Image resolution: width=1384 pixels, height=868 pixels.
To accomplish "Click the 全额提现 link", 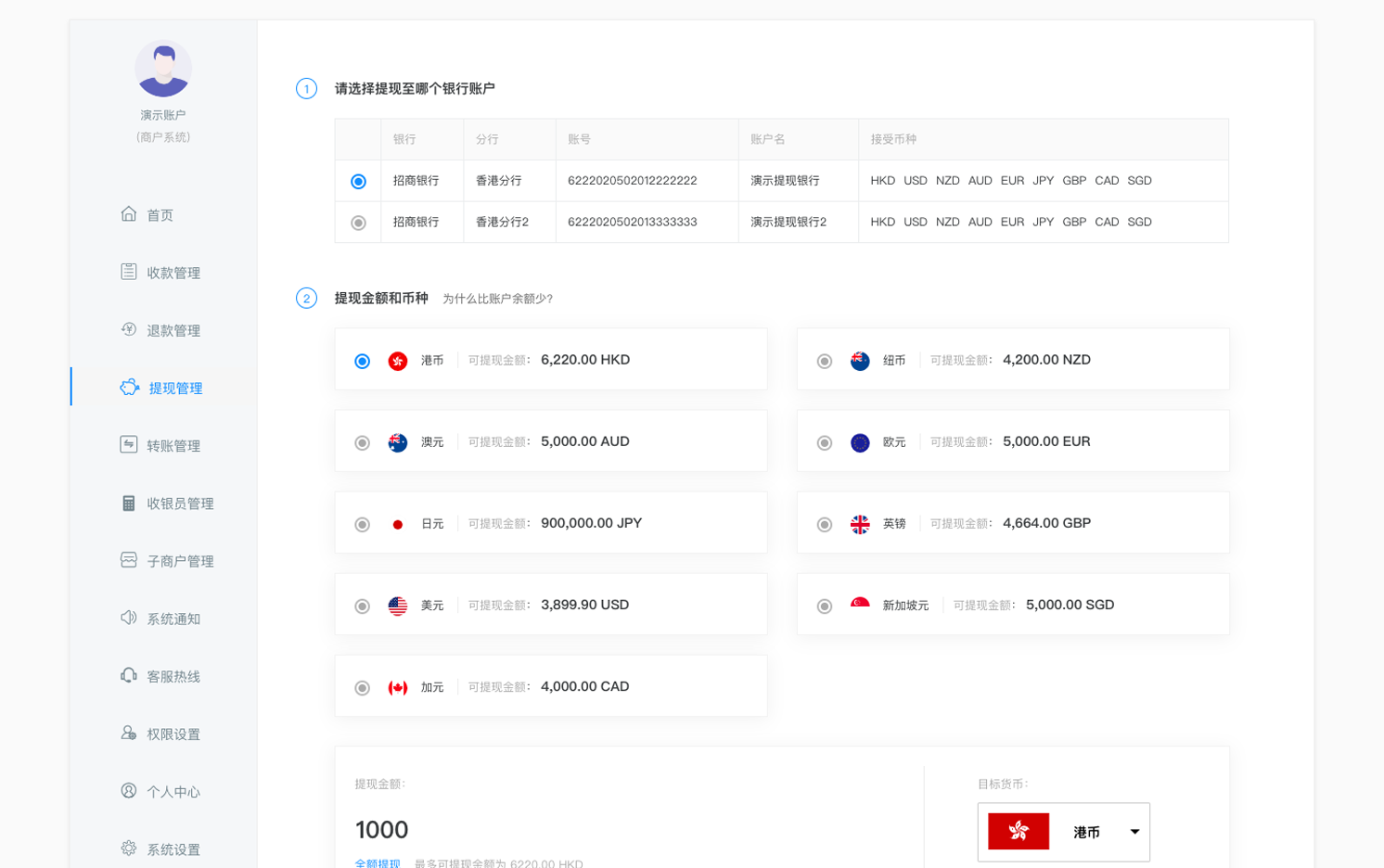I will (x=377, y=862).
